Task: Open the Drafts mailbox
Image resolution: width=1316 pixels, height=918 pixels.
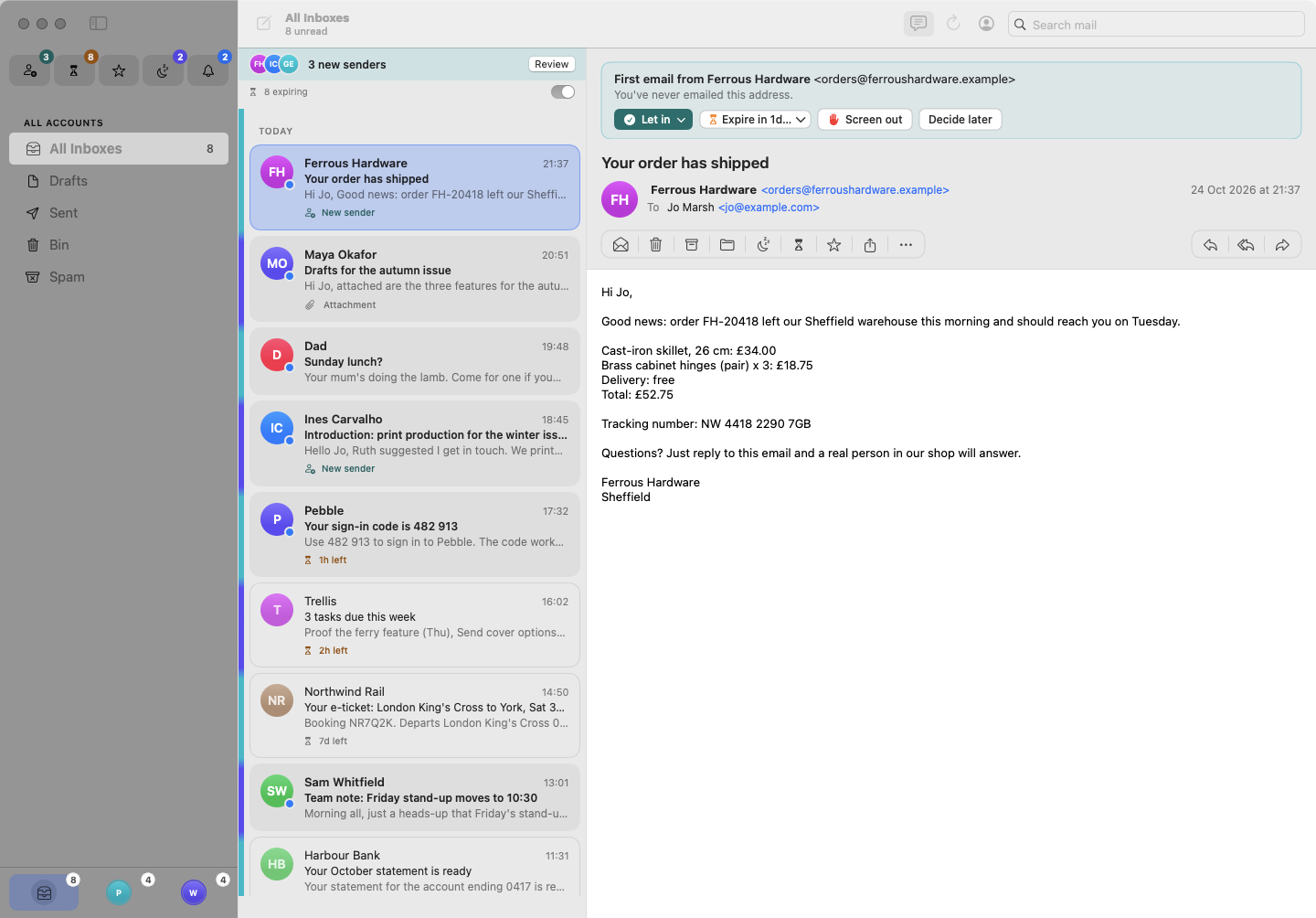Action: tap(119, 181)
